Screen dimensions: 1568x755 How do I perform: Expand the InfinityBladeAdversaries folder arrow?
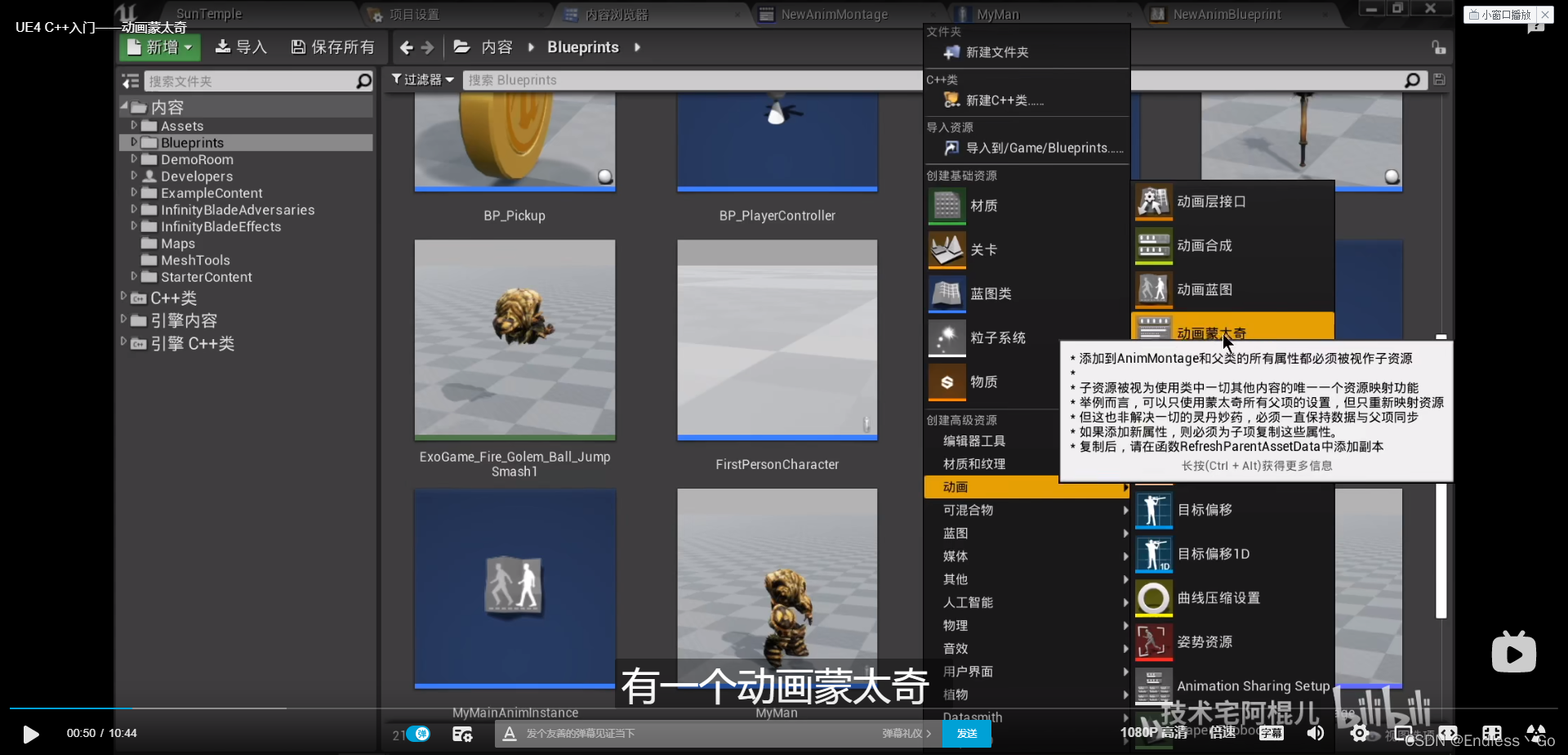coord(134,209)
